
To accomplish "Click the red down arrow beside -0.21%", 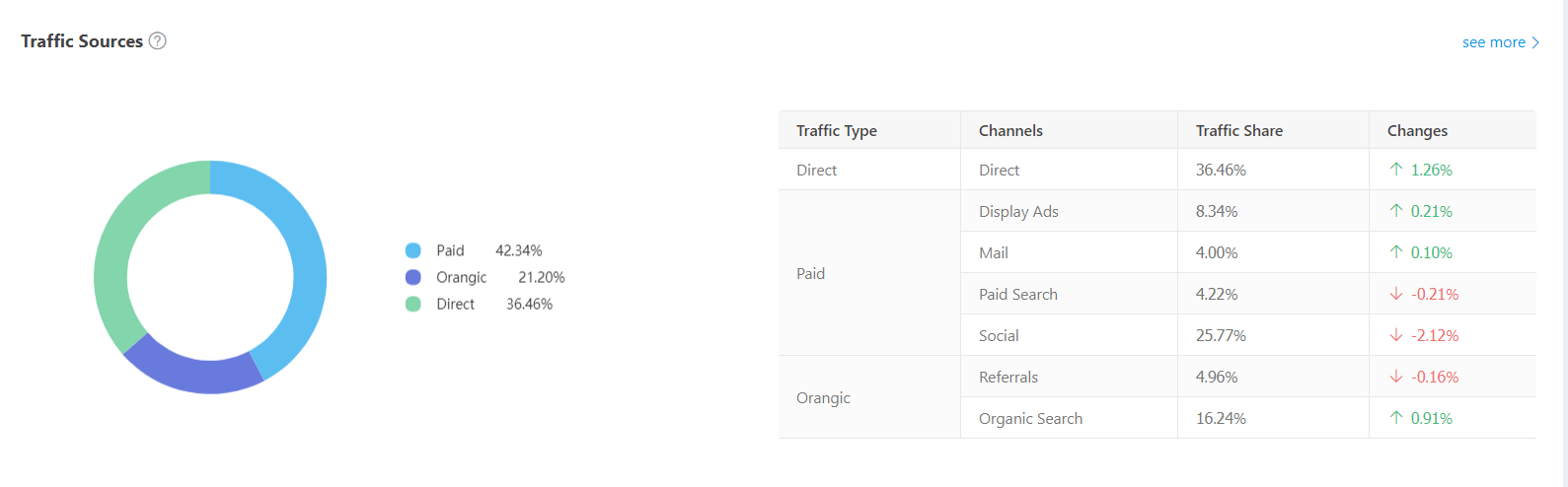I will coord(1396,294).
